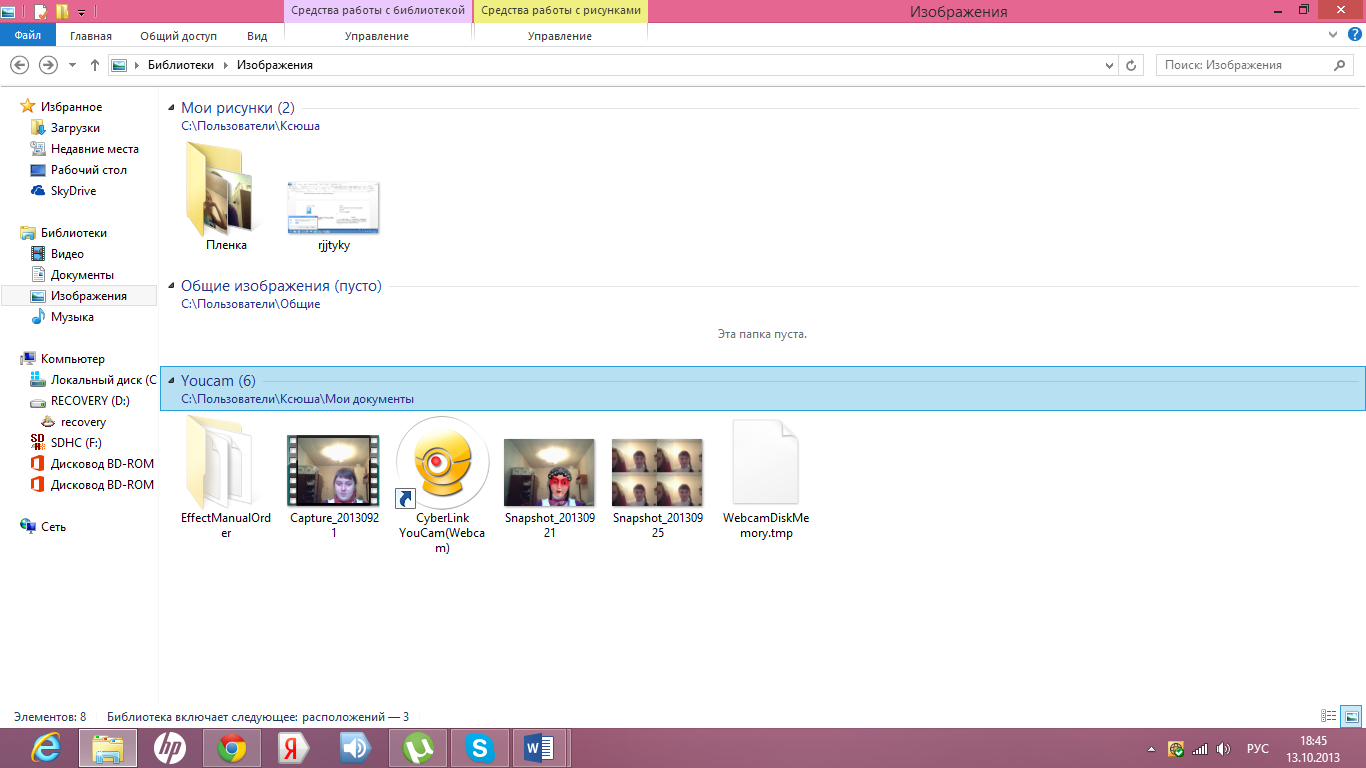Click the Forward navigation arrow
This screenshot has height=768, width=1366.
(48, 65)
